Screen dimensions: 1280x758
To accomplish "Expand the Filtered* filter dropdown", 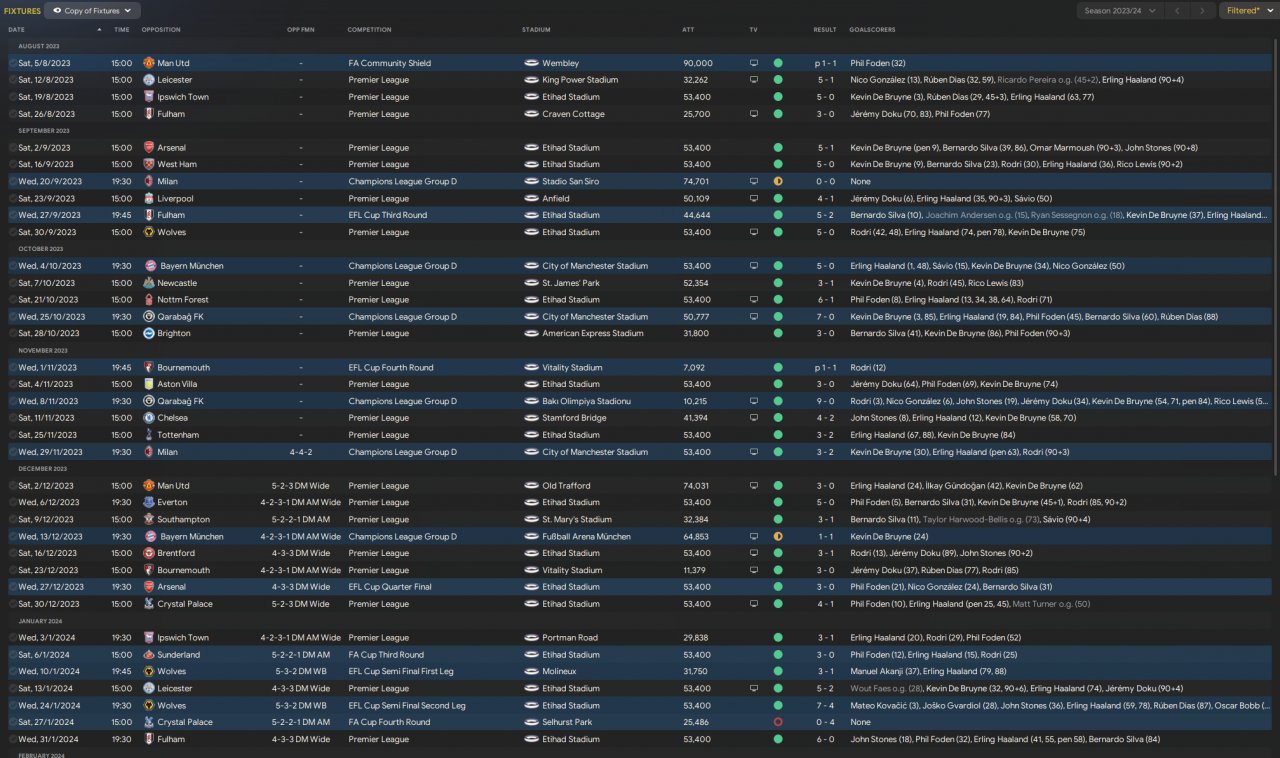I will [1249, 11].
